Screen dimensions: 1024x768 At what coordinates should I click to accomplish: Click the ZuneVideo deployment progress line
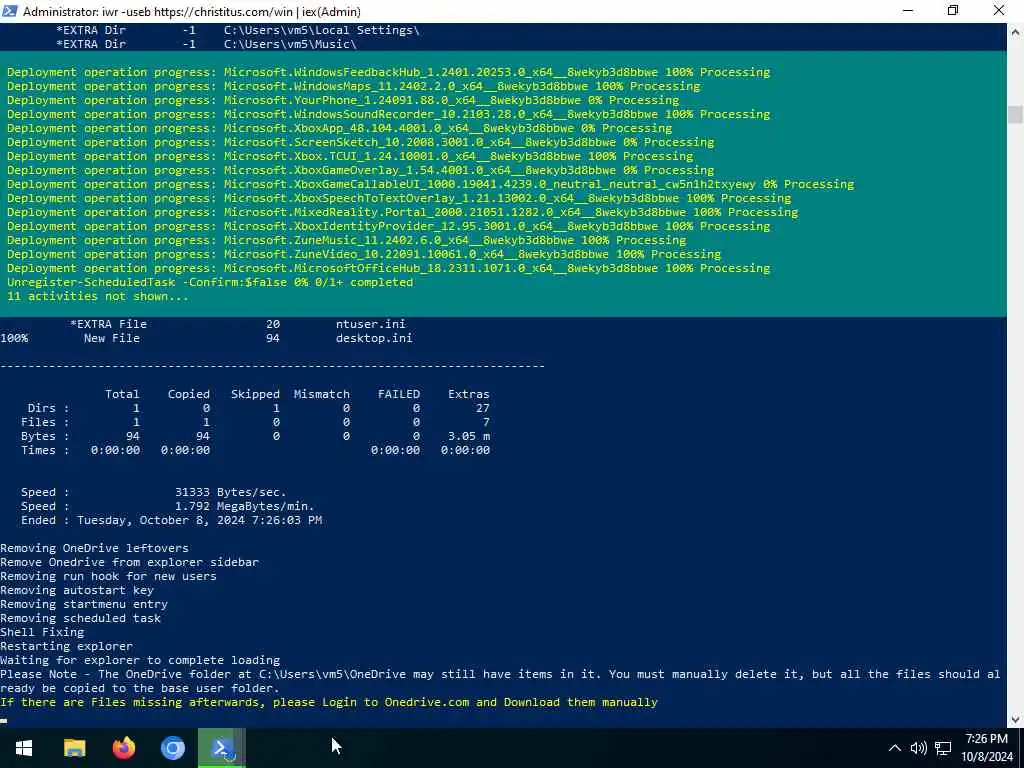[x=364, y=254]
